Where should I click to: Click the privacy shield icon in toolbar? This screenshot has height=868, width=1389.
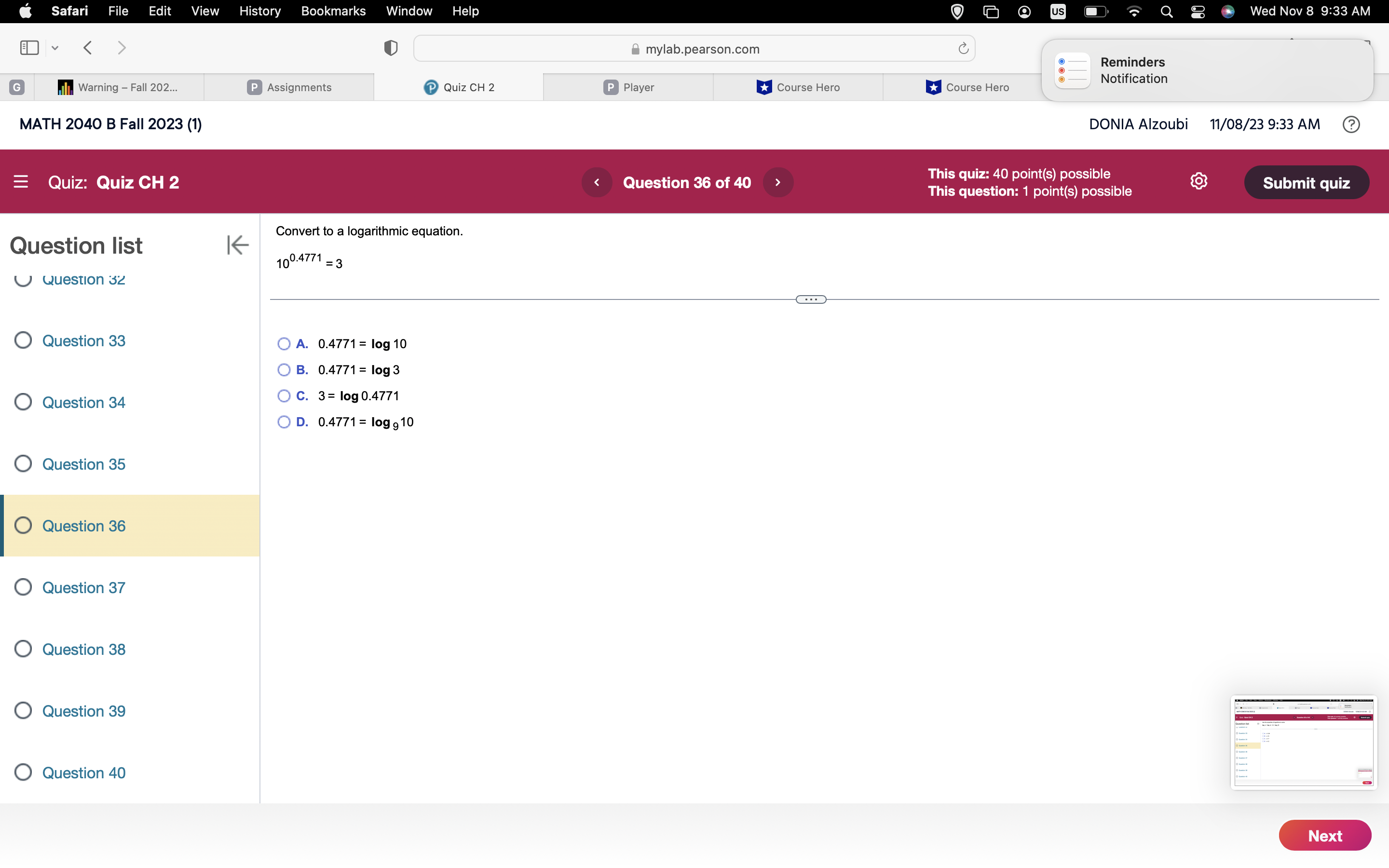pyautogui.click(x=390, y=48)
